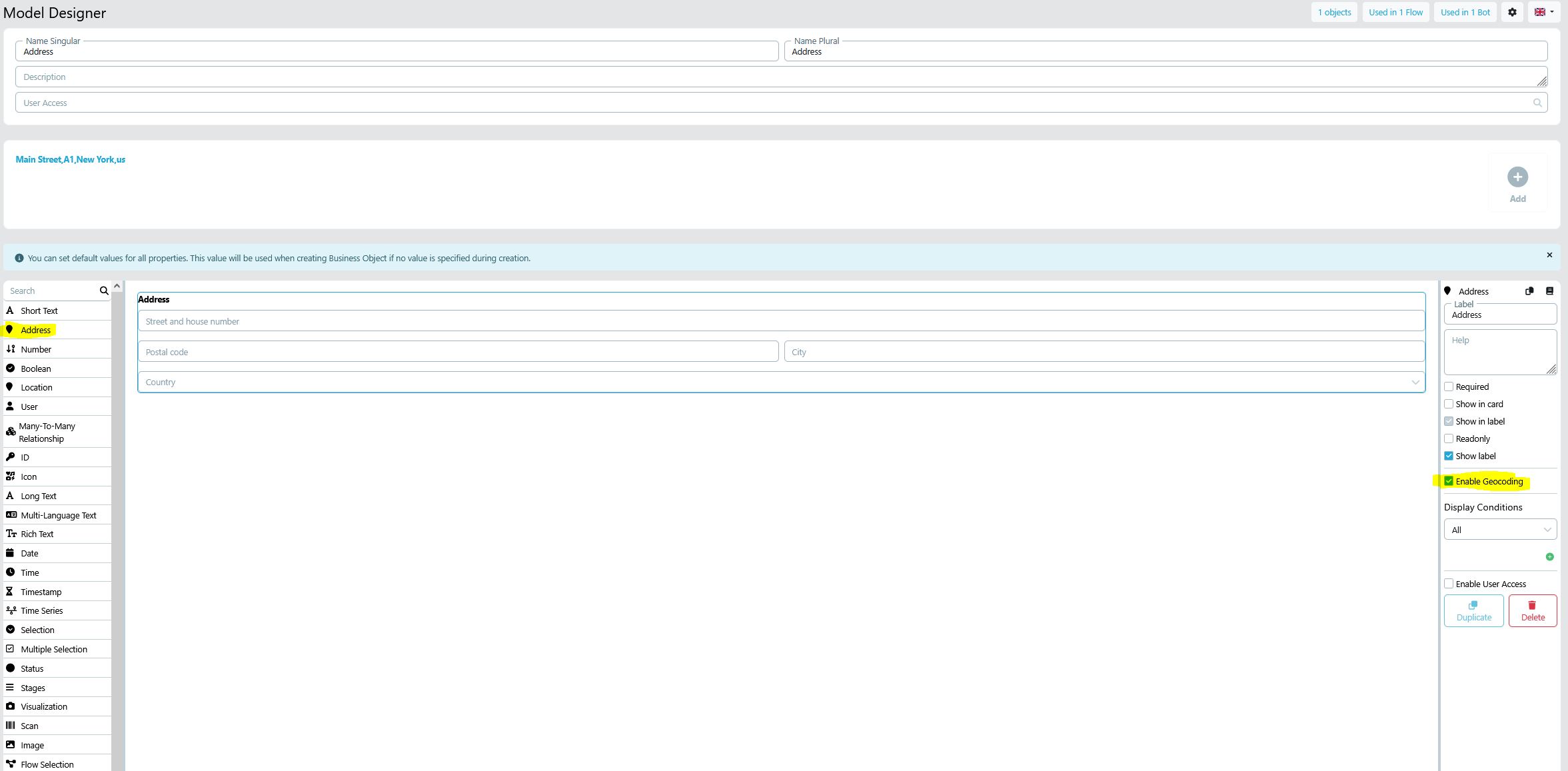Select the Short Text field type
The height and width of the screenshot is (771, 1568).
click(39, 311)
